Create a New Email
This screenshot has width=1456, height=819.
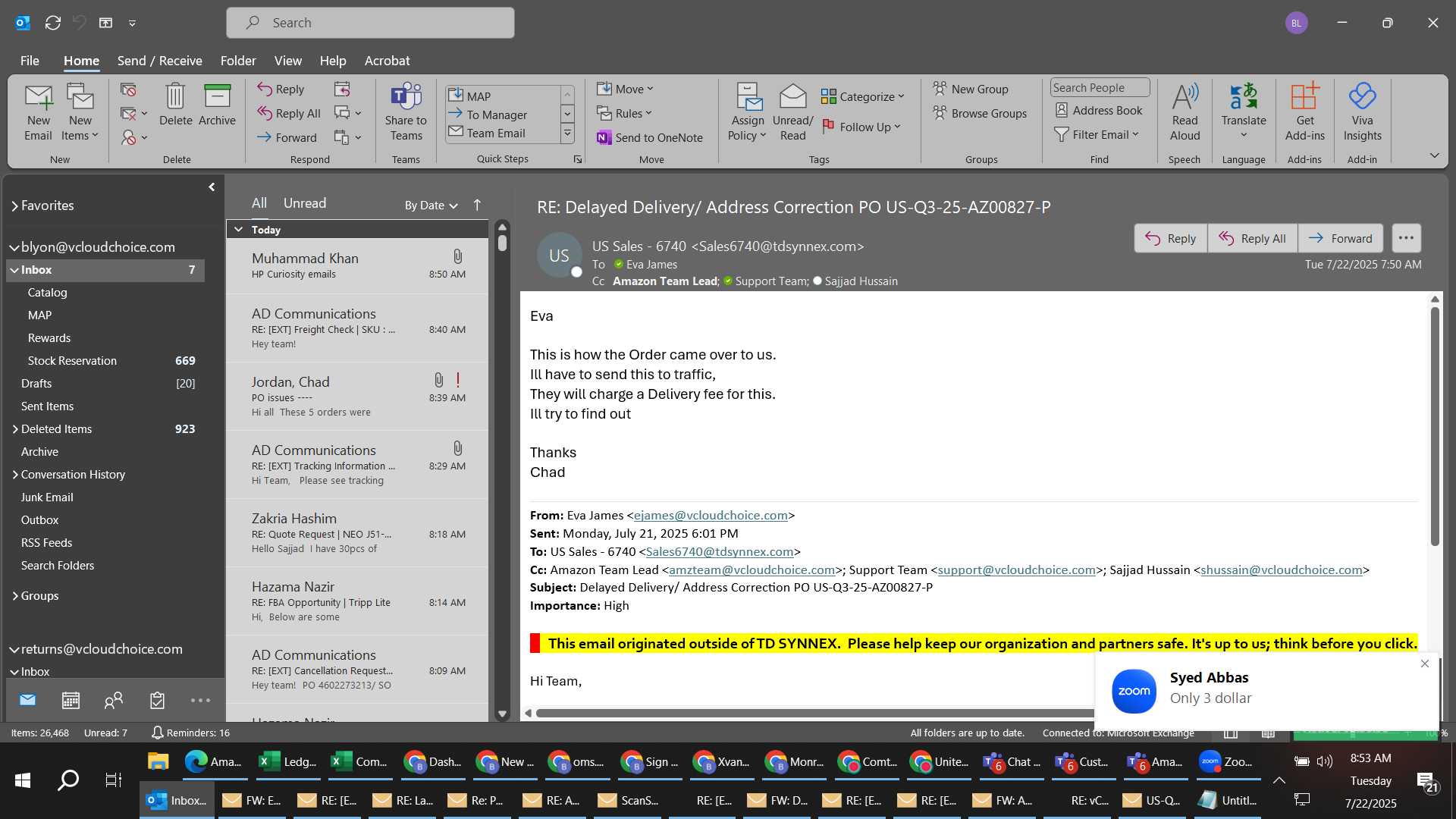(38, 112)
